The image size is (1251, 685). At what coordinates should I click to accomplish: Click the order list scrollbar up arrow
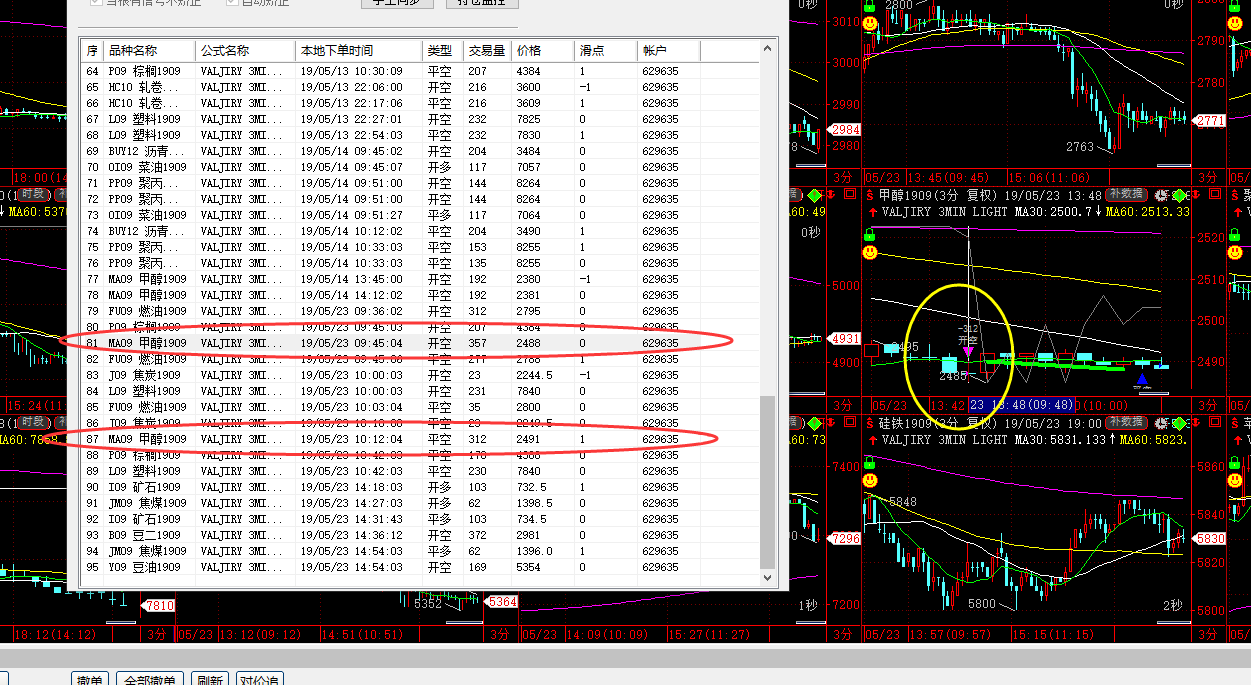click(768, 48)
